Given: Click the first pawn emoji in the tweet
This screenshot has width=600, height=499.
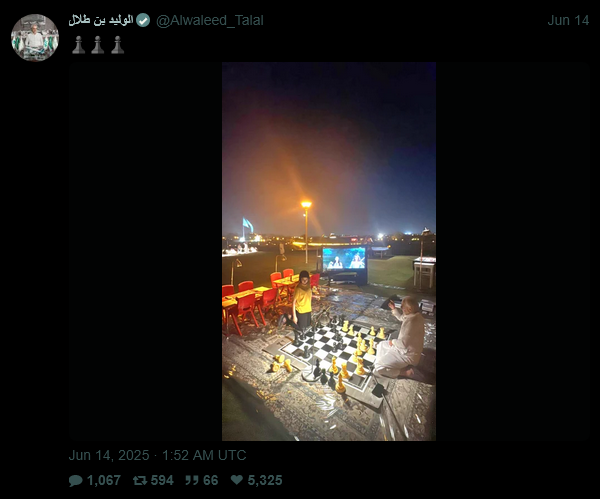Looking at the screenshot, I should click(78, 45).
